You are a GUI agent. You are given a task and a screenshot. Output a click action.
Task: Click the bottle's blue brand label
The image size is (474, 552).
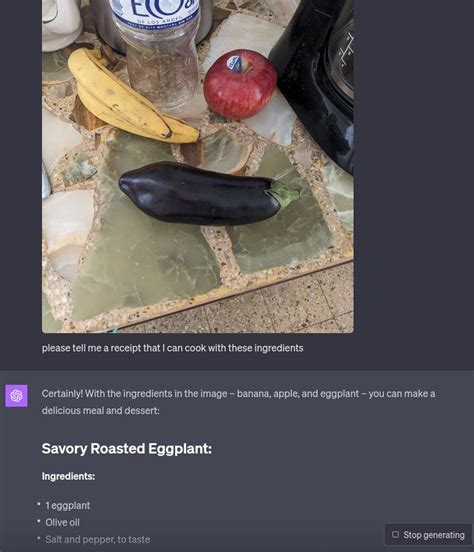click(x=155, y=14)
